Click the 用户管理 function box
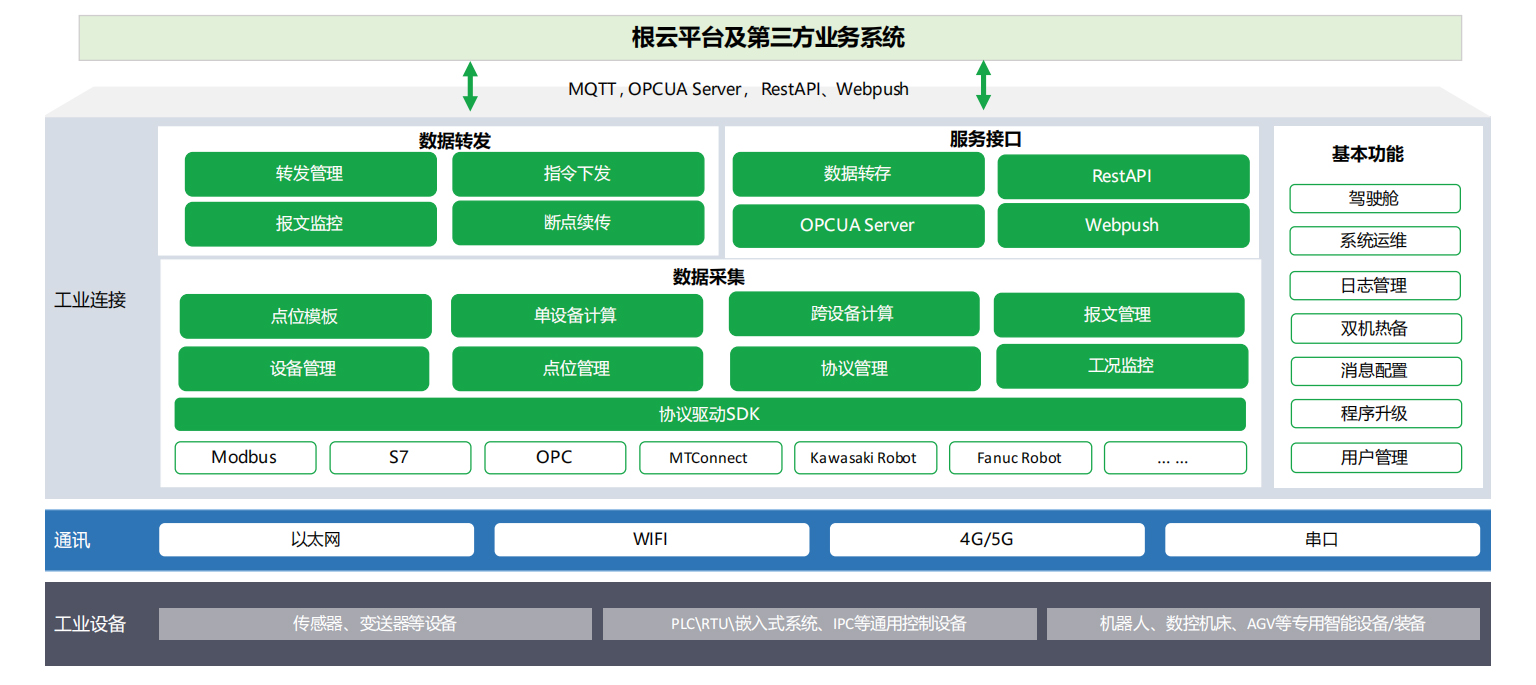The height and width of the screenshot is (685, 1536). point(1374,458)
